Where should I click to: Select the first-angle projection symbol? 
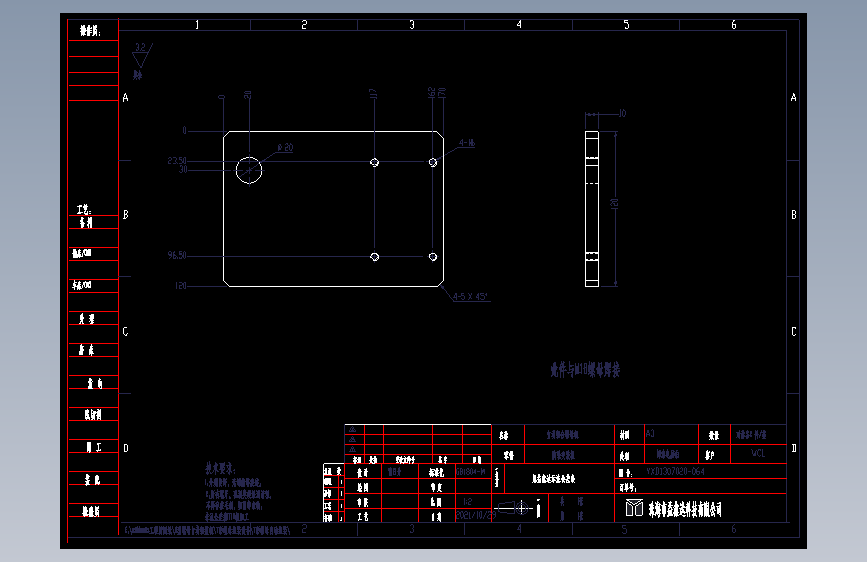pos(514,508)
